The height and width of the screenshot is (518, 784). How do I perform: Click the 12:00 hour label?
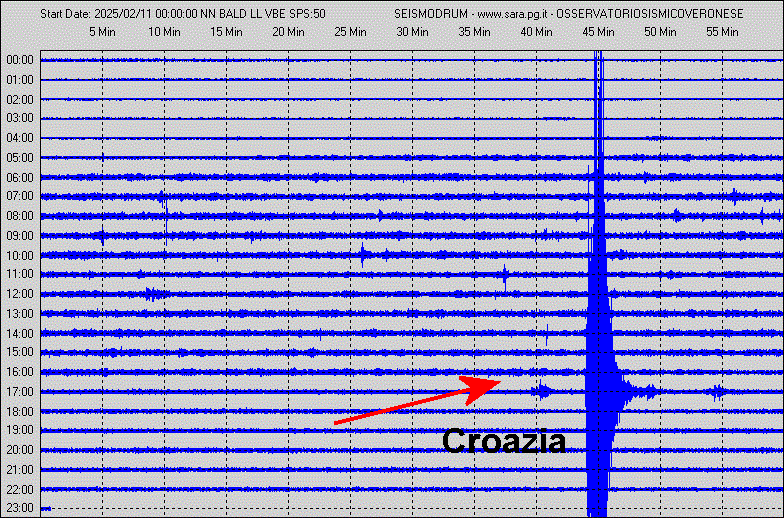pyautogui.click(x=20, y=294)
